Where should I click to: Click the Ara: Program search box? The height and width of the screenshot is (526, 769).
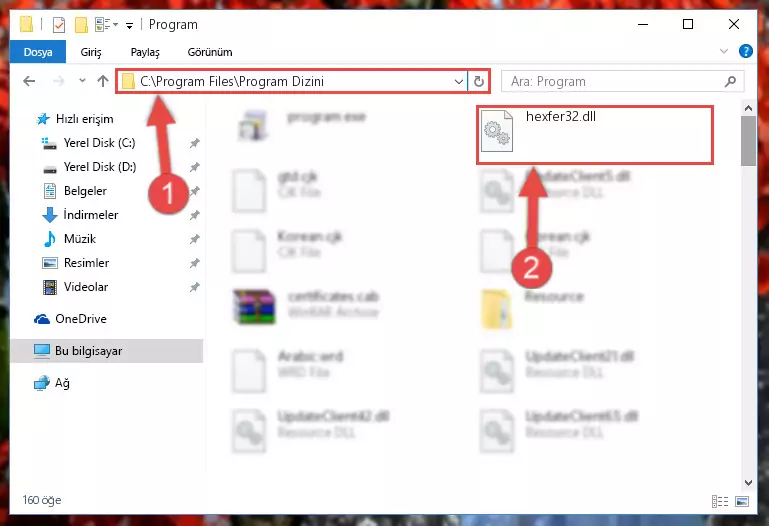(613, 81)
